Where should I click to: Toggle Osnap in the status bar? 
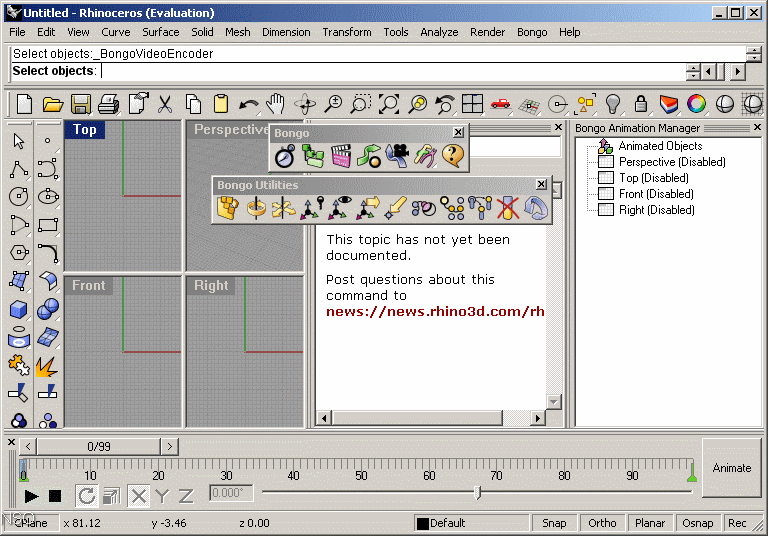pos(697,523)
